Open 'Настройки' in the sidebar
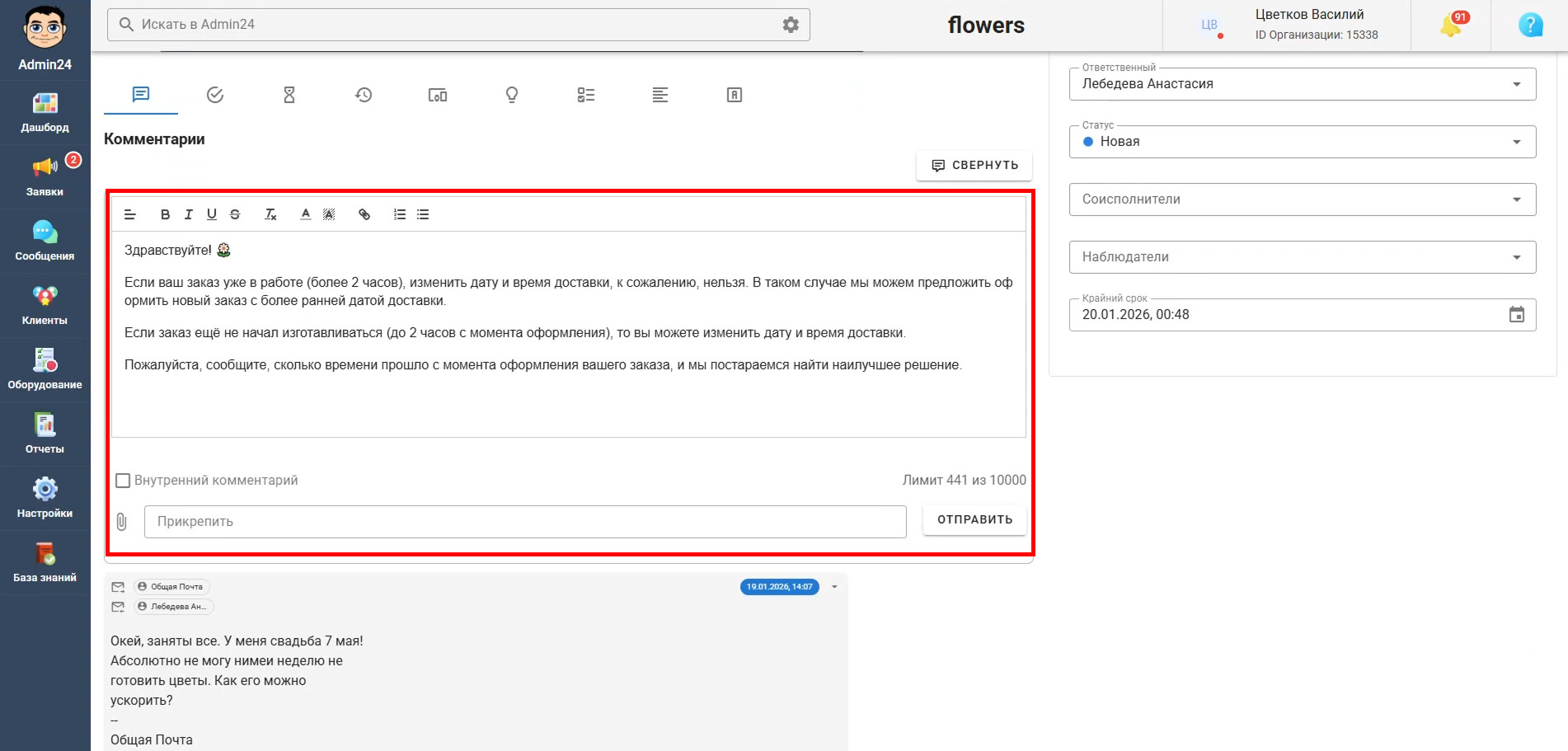1568x751 pixels. coord(45,499)
